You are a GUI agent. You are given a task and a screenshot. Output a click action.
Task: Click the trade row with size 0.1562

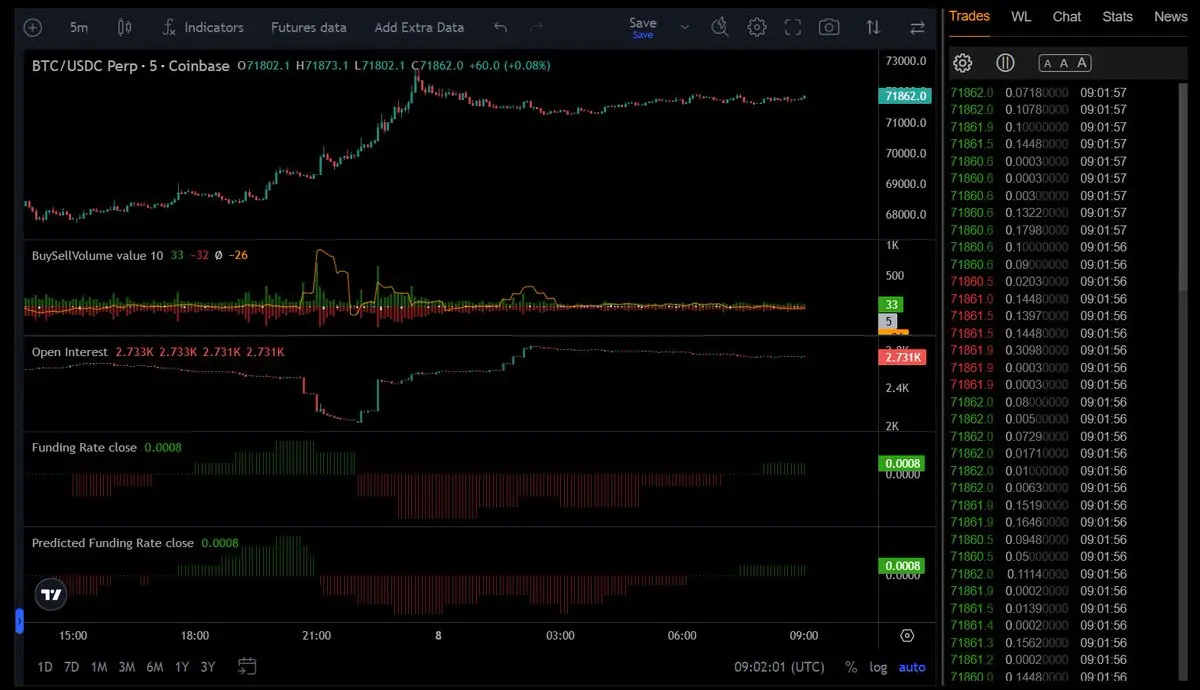click(1040, 643)
